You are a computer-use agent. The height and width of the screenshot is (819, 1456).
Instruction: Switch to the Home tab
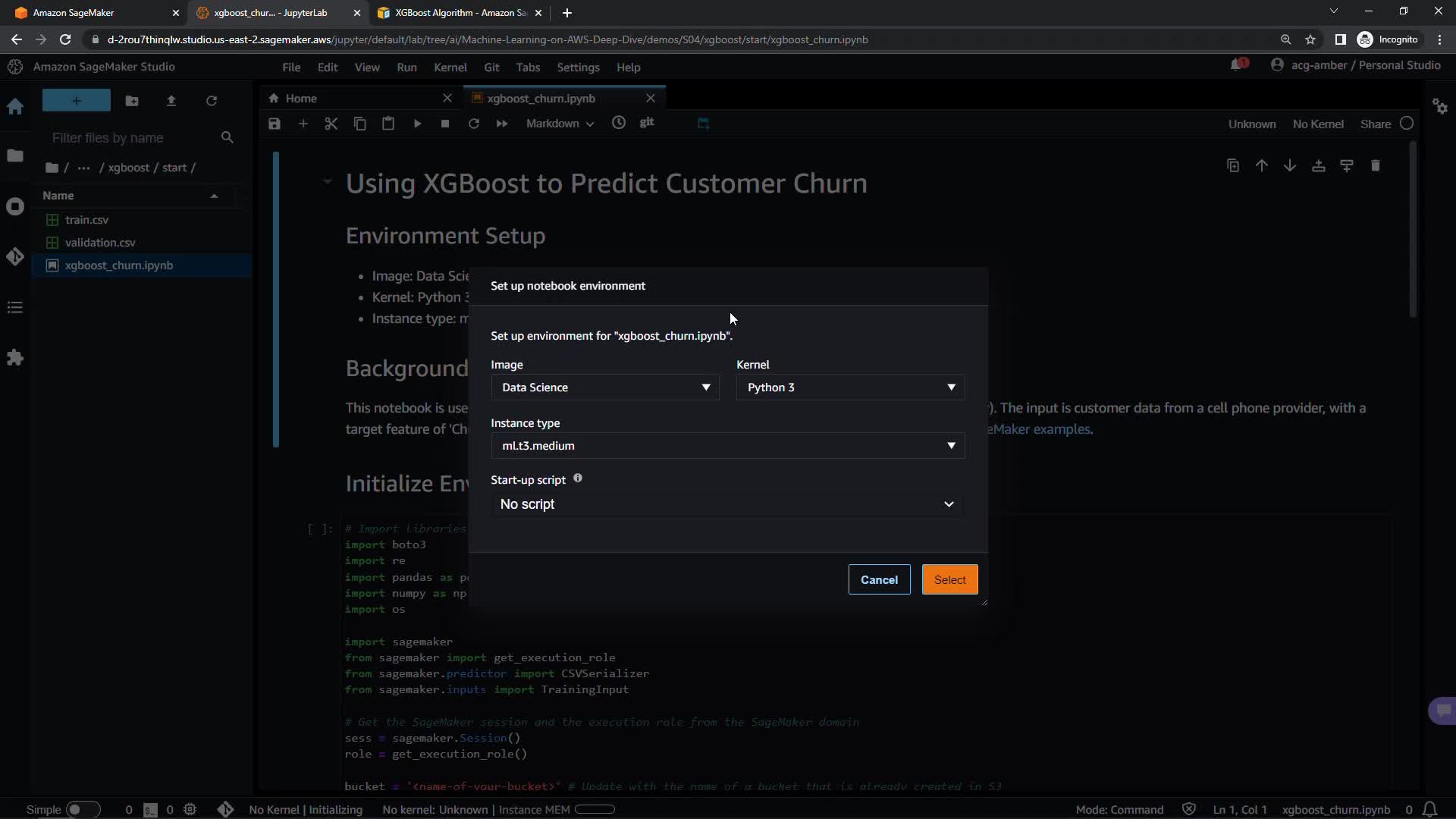click(301, 99)
